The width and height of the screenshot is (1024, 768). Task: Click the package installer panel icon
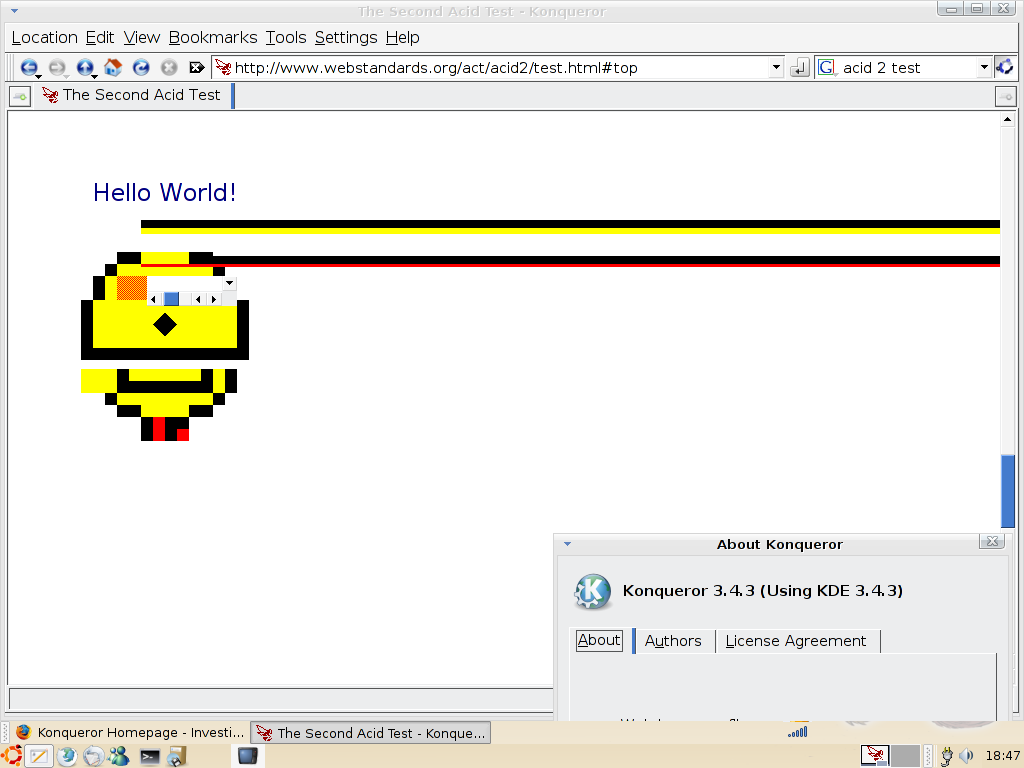(176, 756)
